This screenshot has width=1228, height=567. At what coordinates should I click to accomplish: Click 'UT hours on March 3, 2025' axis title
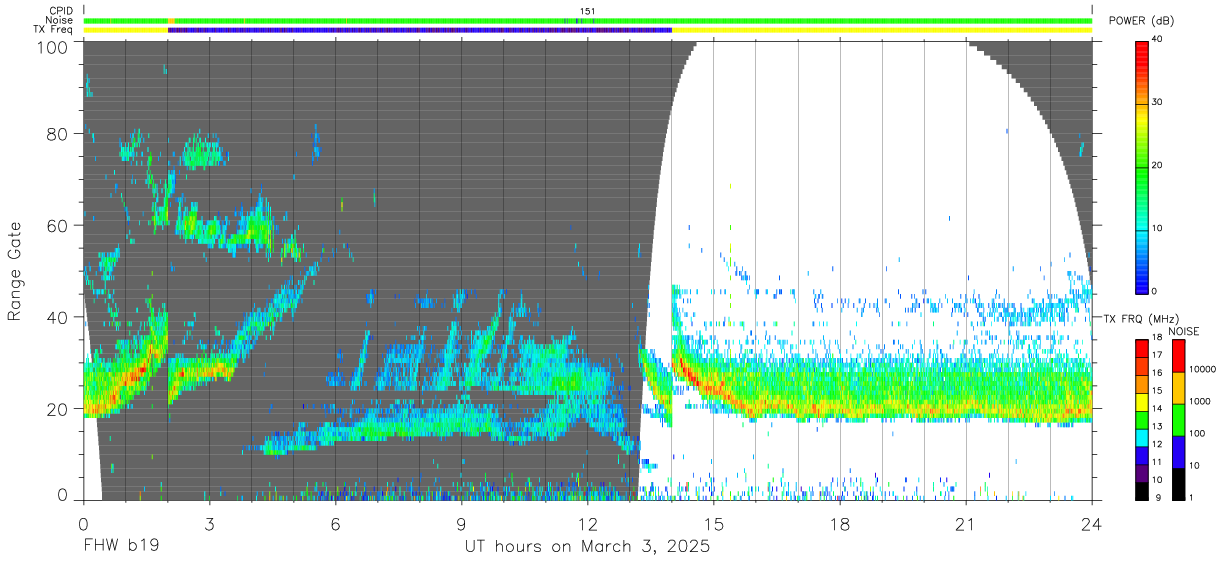587,547
